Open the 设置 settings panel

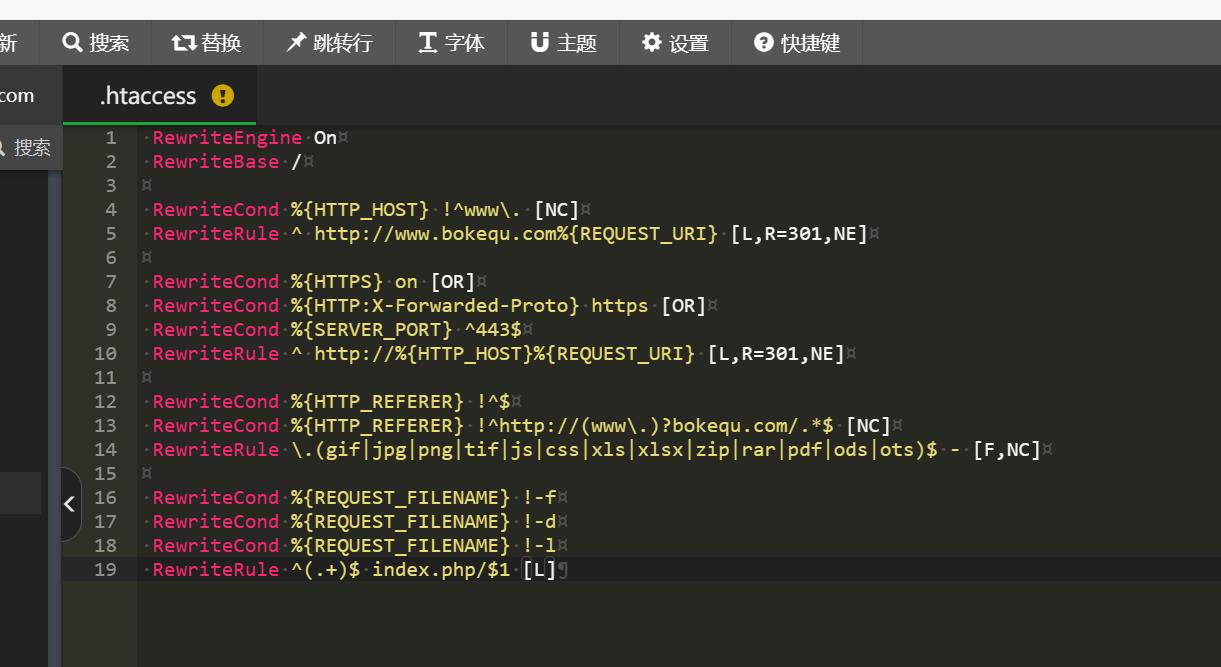[x=676, y=43]
